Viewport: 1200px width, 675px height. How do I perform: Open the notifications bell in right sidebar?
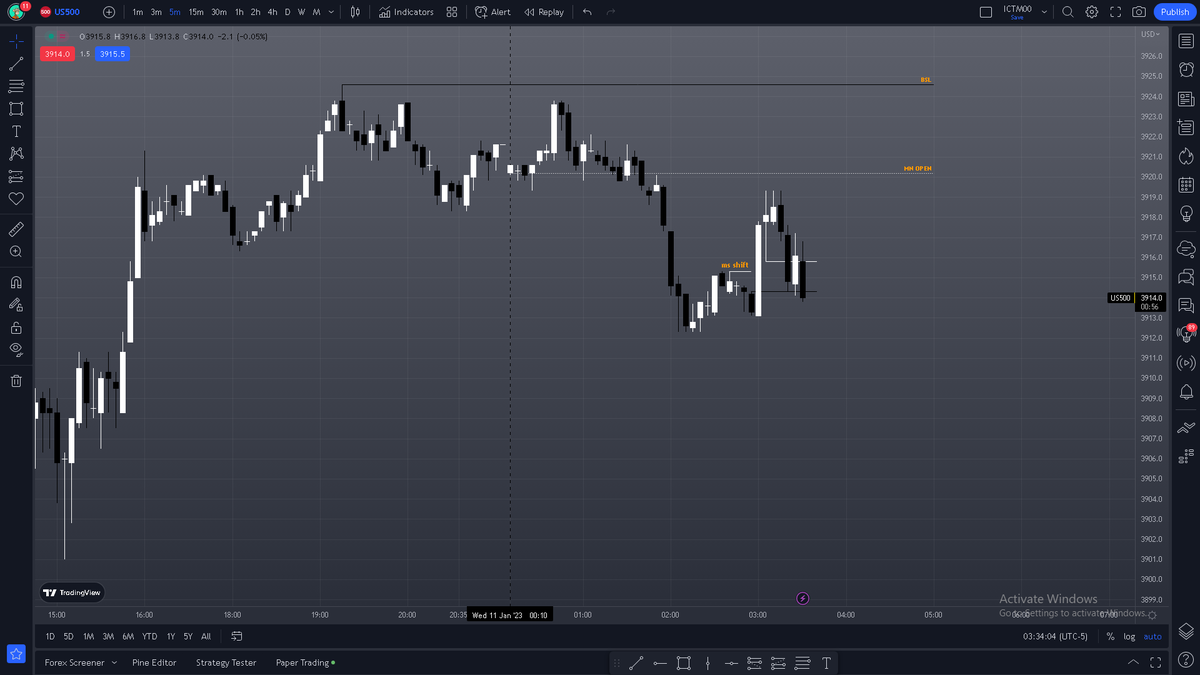(1186, 392)
